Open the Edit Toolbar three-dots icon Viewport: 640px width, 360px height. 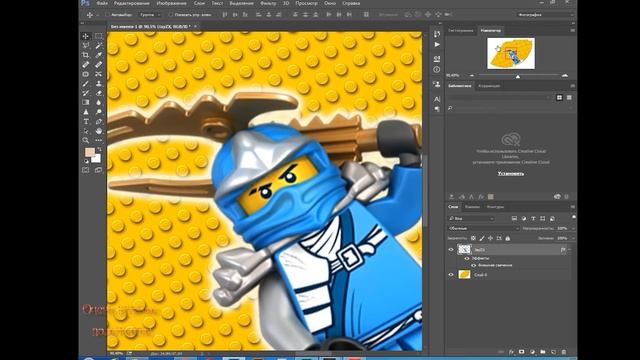coord(99,140)
